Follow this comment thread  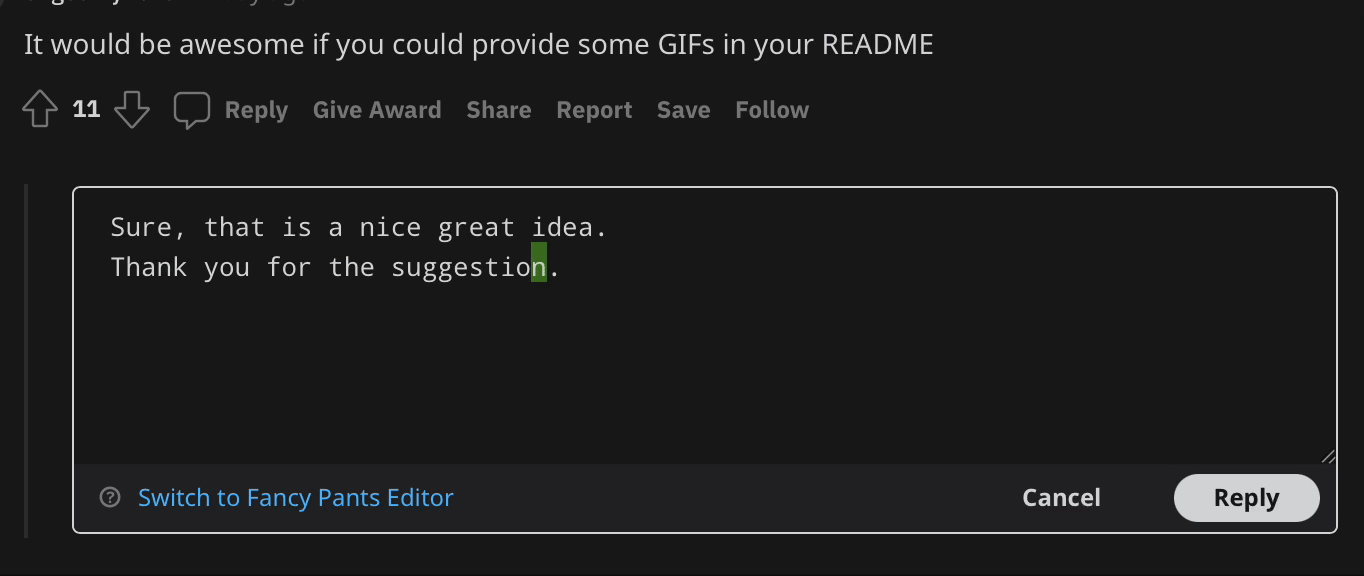[x=772, y=110]
